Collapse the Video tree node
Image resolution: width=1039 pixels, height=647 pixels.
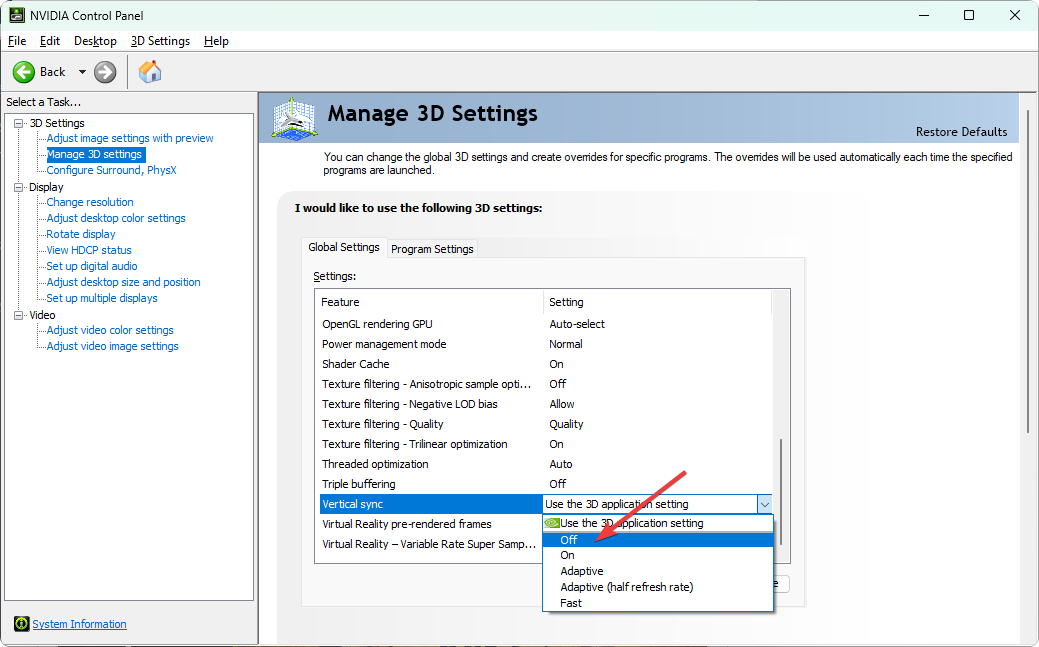coord(18,315)
